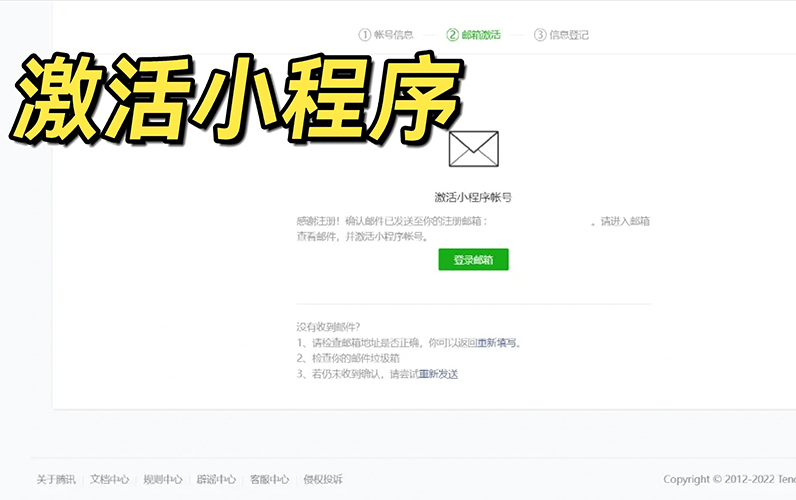Open the 重新填写 link
Screen dimensions: 796x500
pyautogui.click(x=496, y=343)
